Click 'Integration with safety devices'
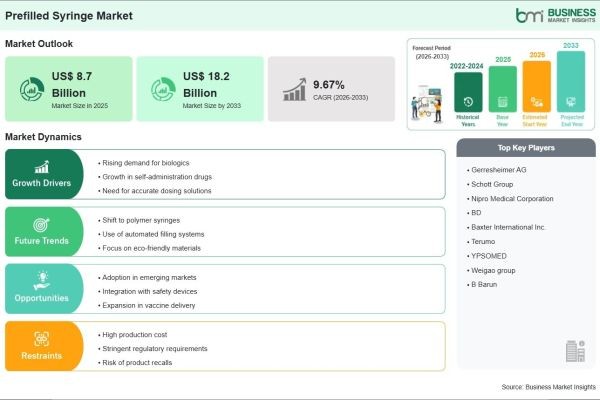This screenshot has width=600, height=400. pyautogui.click(x=150, y=291)
